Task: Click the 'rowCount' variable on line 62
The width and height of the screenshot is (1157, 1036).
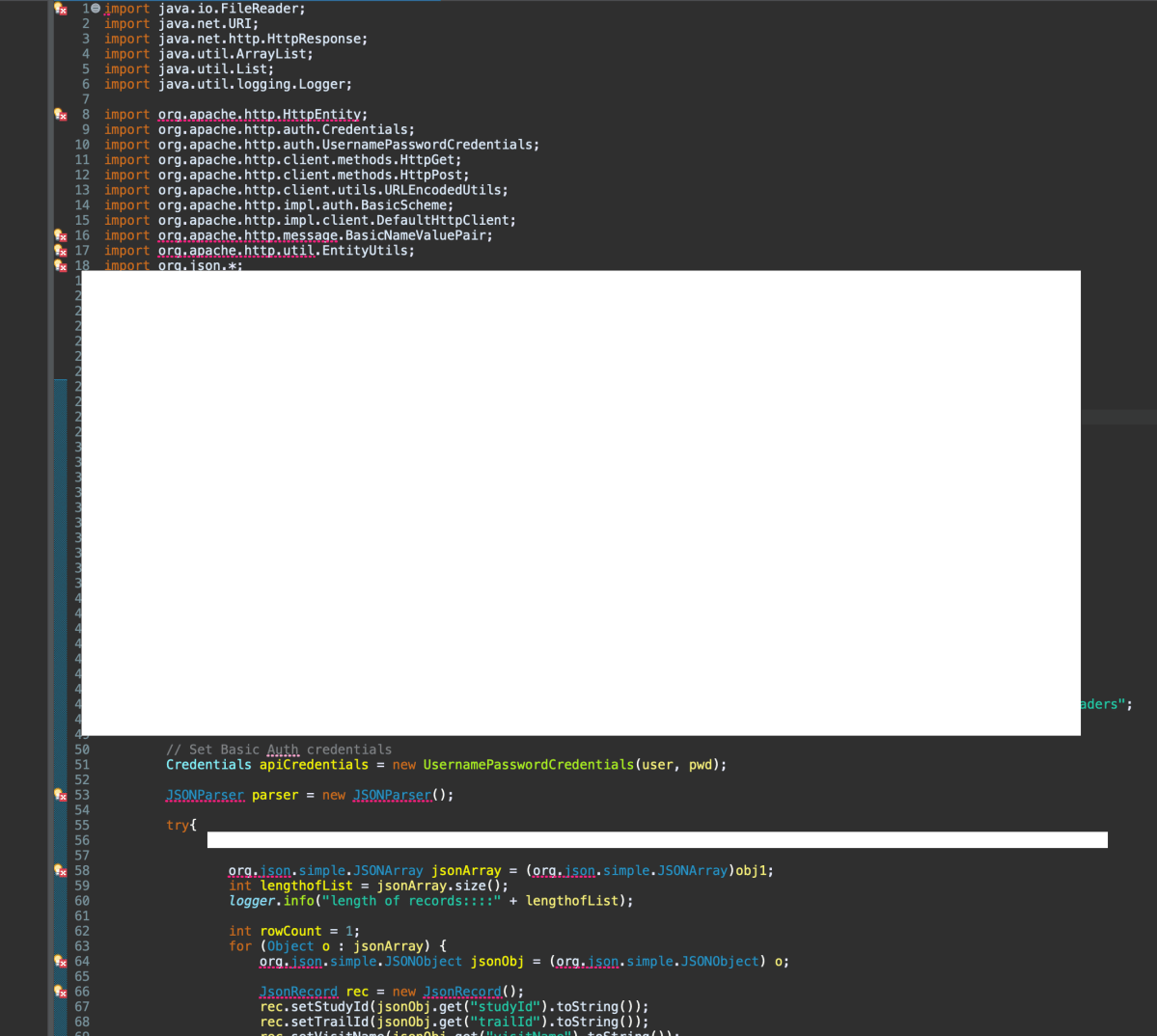Action: pyautogui.click(x=290, y=931)
